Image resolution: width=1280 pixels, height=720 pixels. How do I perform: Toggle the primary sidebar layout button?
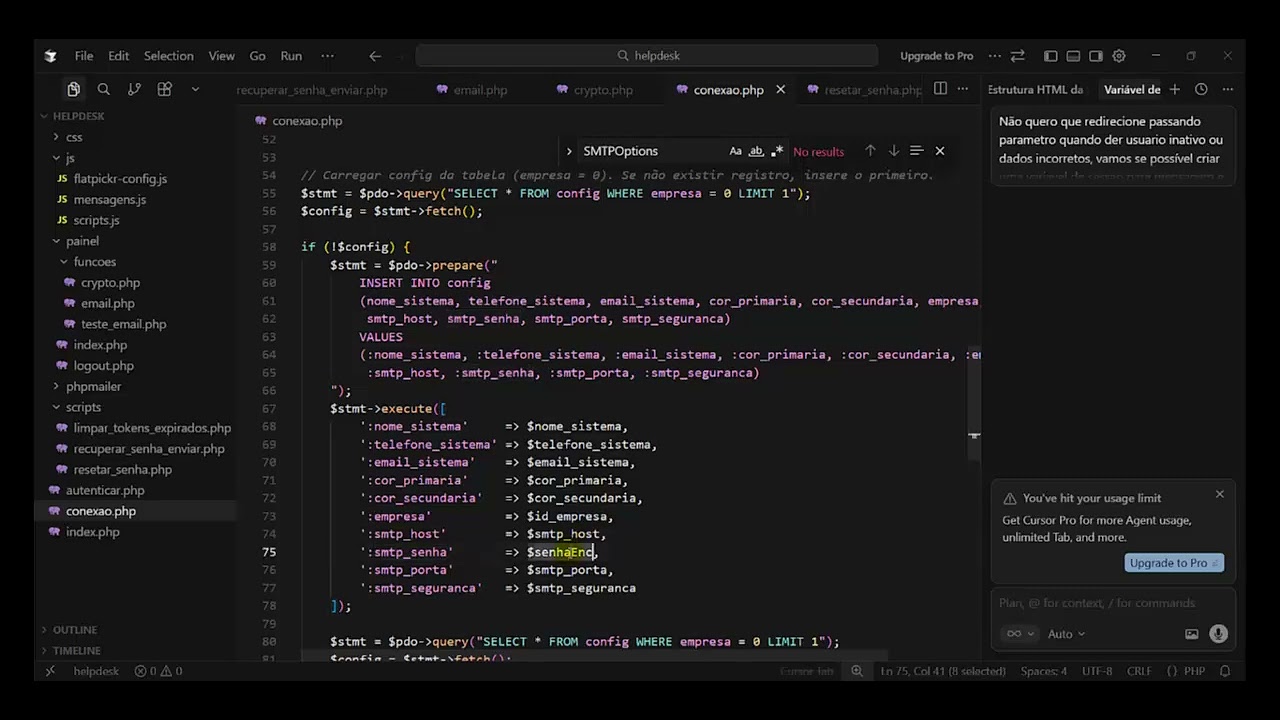tap(1050, 56)
